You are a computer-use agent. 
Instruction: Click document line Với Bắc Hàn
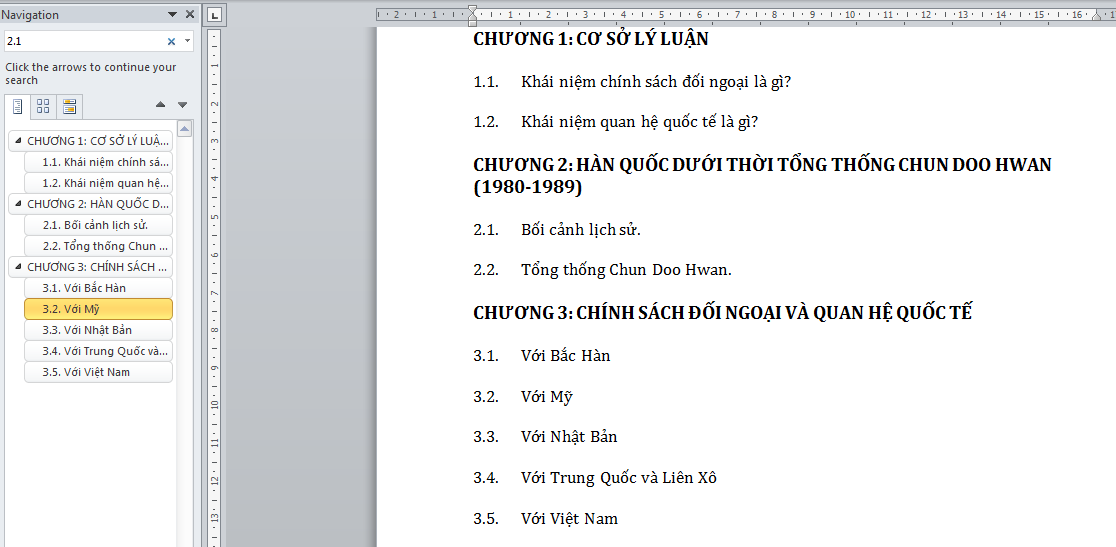tap(566, 356)
